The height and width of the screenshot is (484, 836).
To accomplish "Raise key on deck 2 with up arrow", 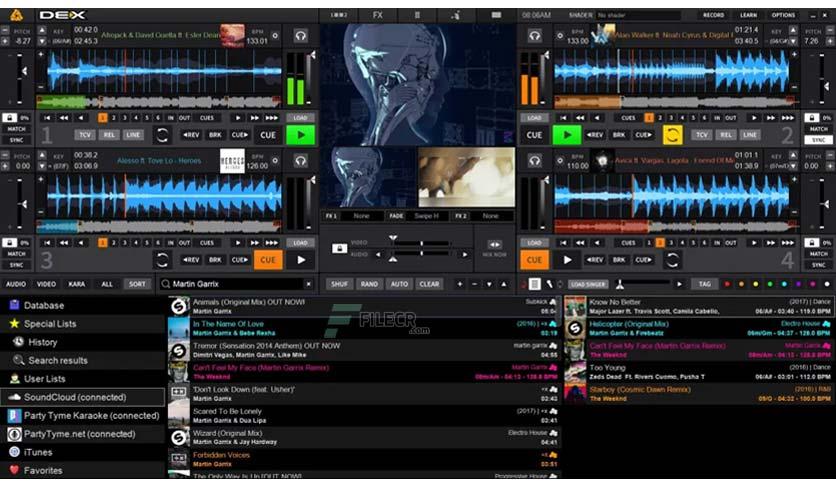I will tap(793, 31).
